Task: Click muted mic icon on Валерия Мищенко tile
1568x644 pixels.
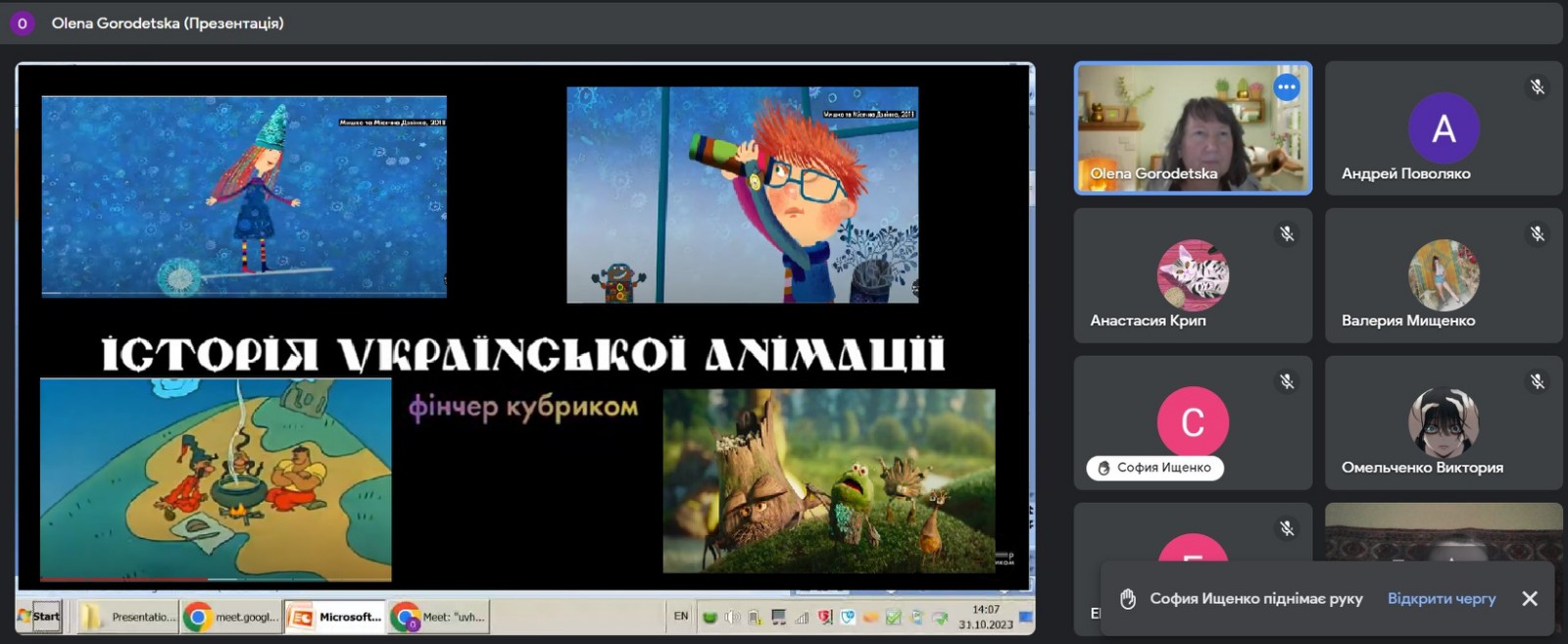Action: click(x=1537, y=234)
